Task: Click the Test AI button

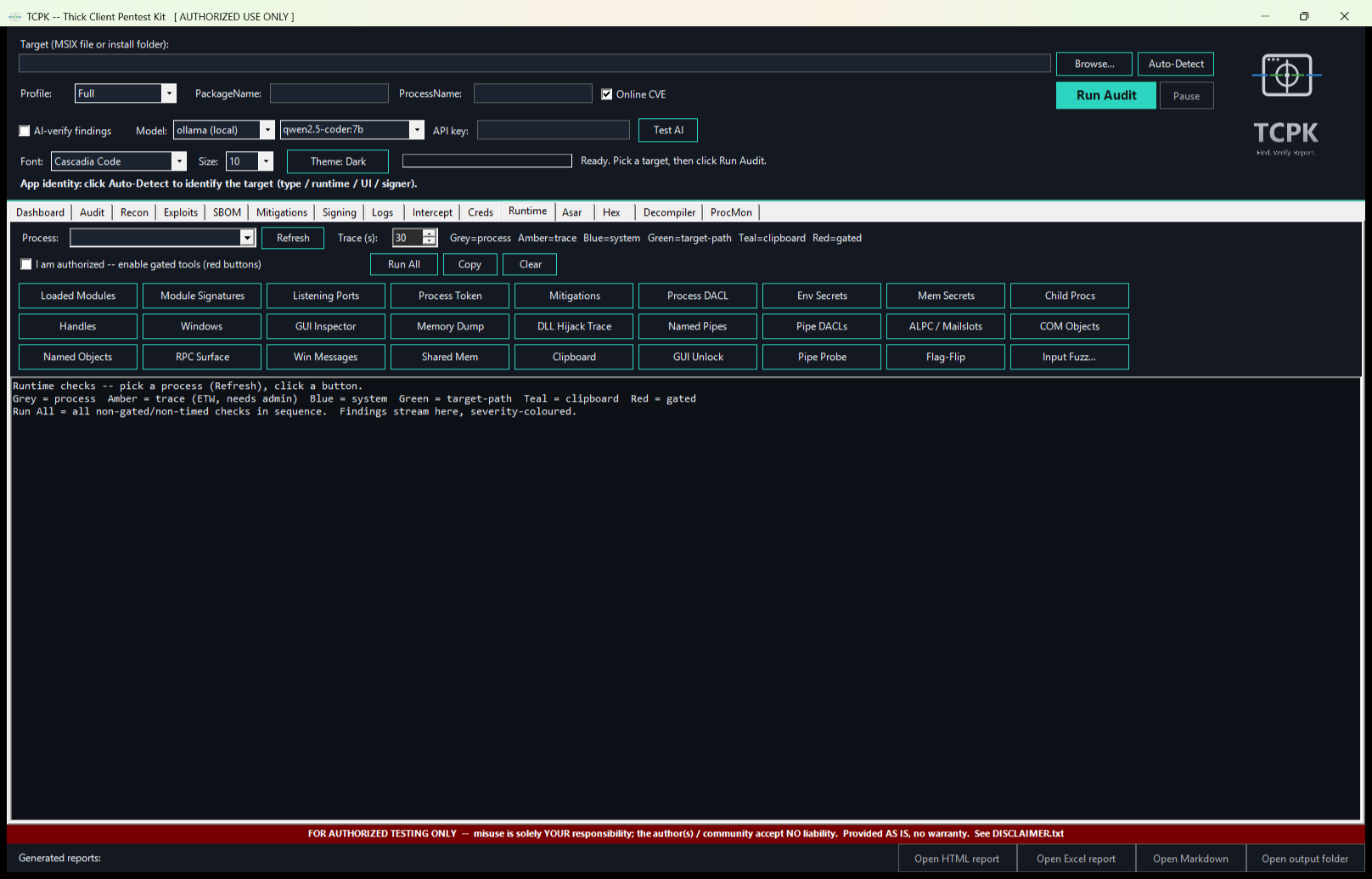Action: coord(668,130)
